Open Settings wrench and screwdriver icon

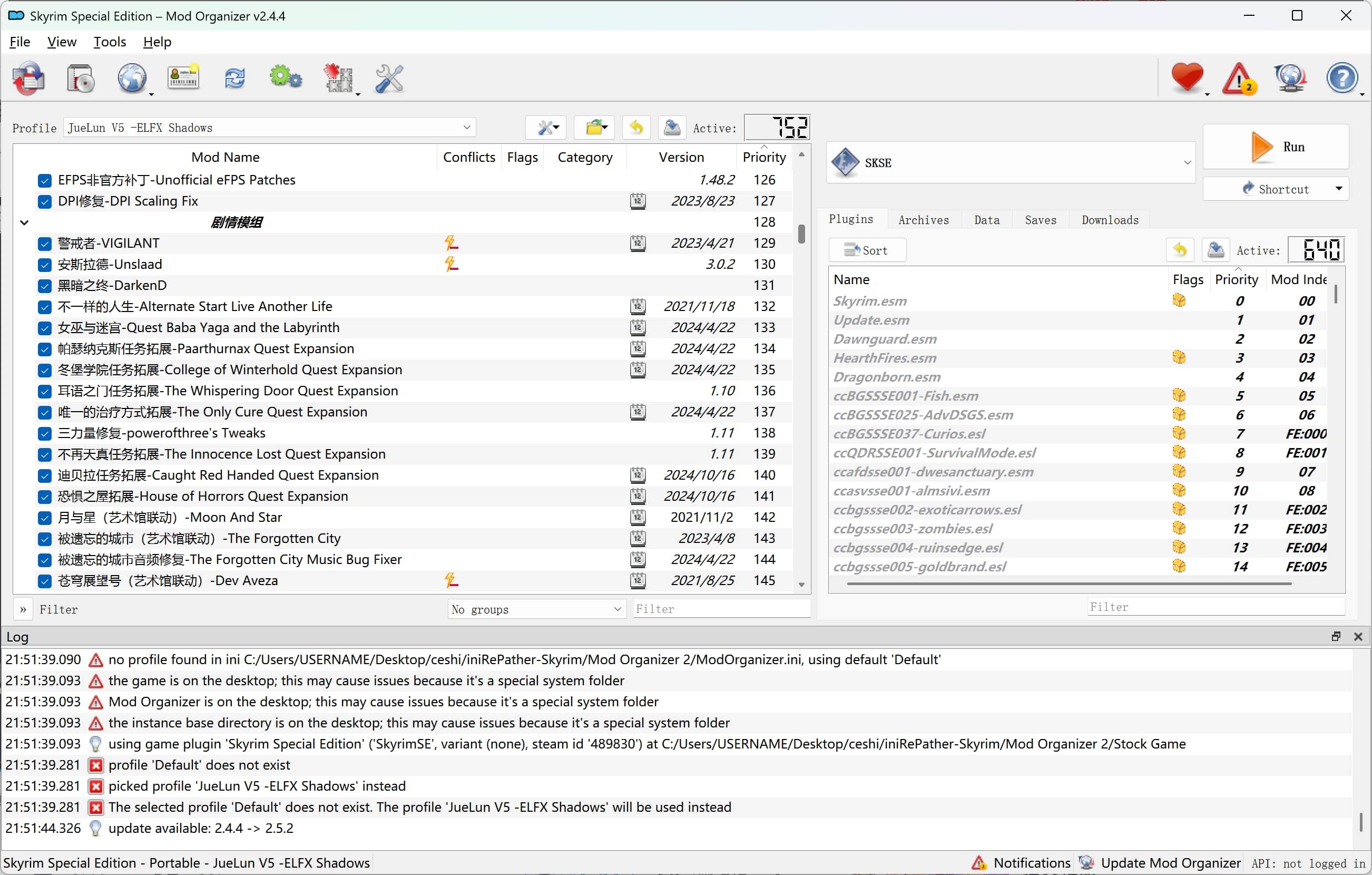(x=390, y=77)
